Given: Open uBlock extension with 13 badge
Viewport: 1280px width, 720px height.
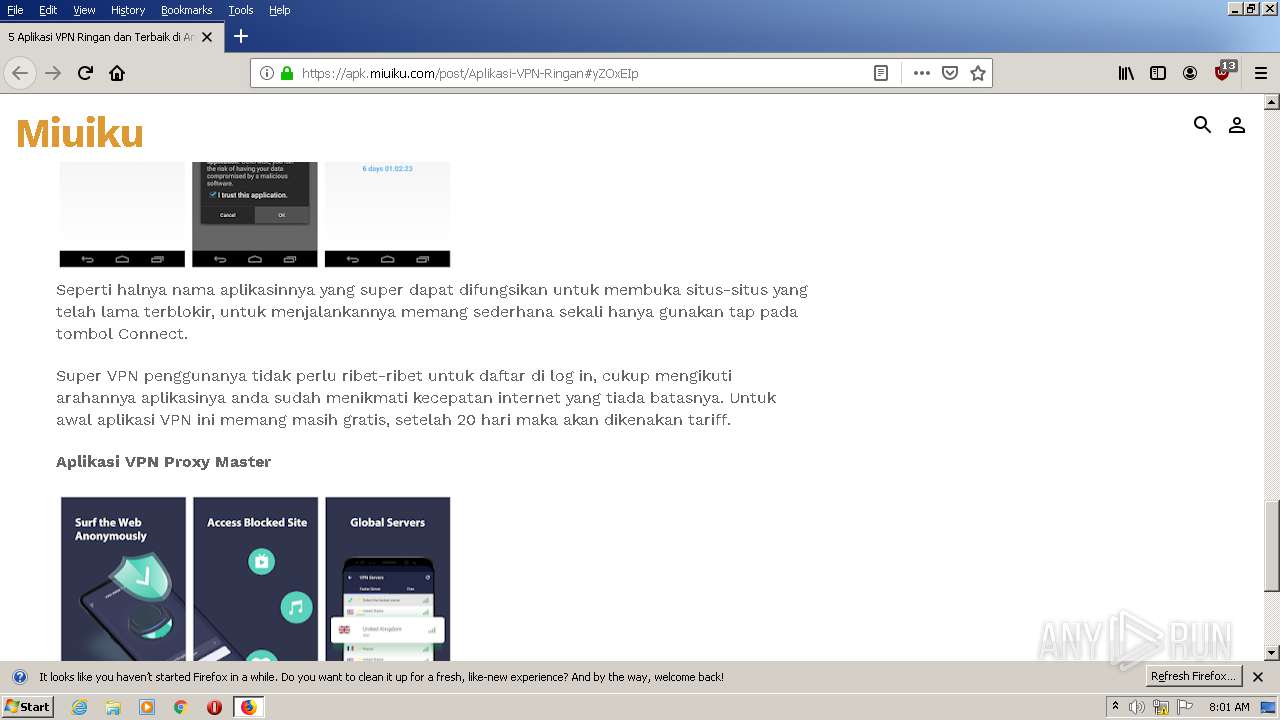Looking at the screenshot, I should (x=1224, y=72).
